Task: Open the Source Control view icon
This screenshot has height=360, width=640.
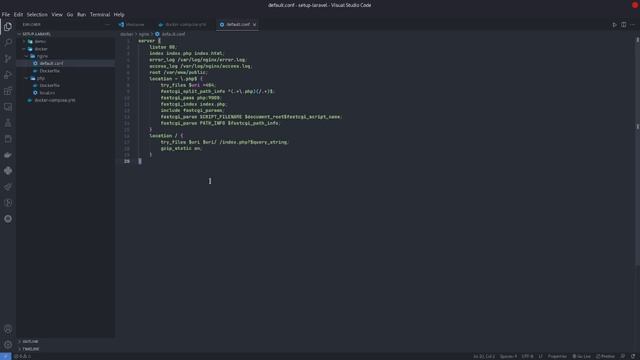Action: coord(8,59)
